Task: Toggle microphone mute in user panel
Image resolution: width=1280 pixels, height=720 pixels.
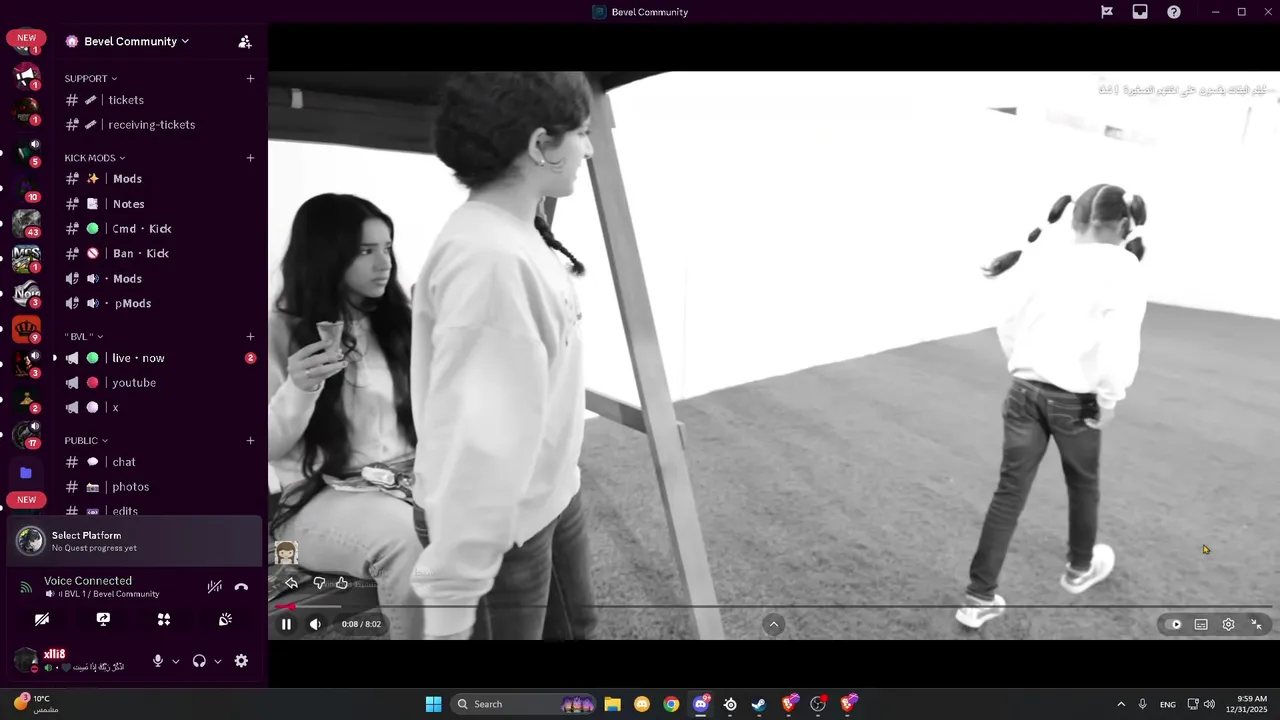Action: click(158, 661)
